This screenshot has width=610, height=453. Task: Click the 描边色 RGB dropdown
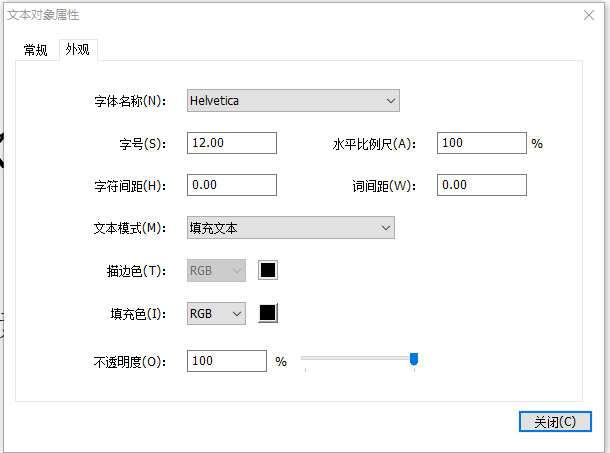click(216, 270)
